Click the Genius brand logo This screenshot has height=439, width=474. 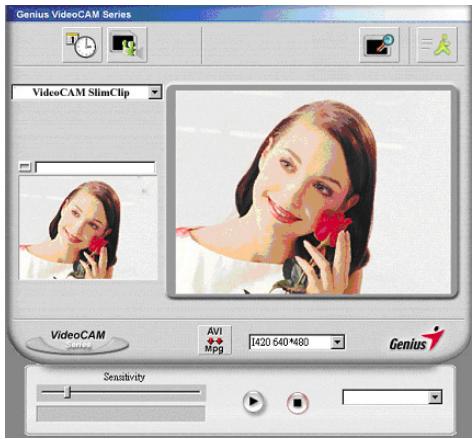417,339
